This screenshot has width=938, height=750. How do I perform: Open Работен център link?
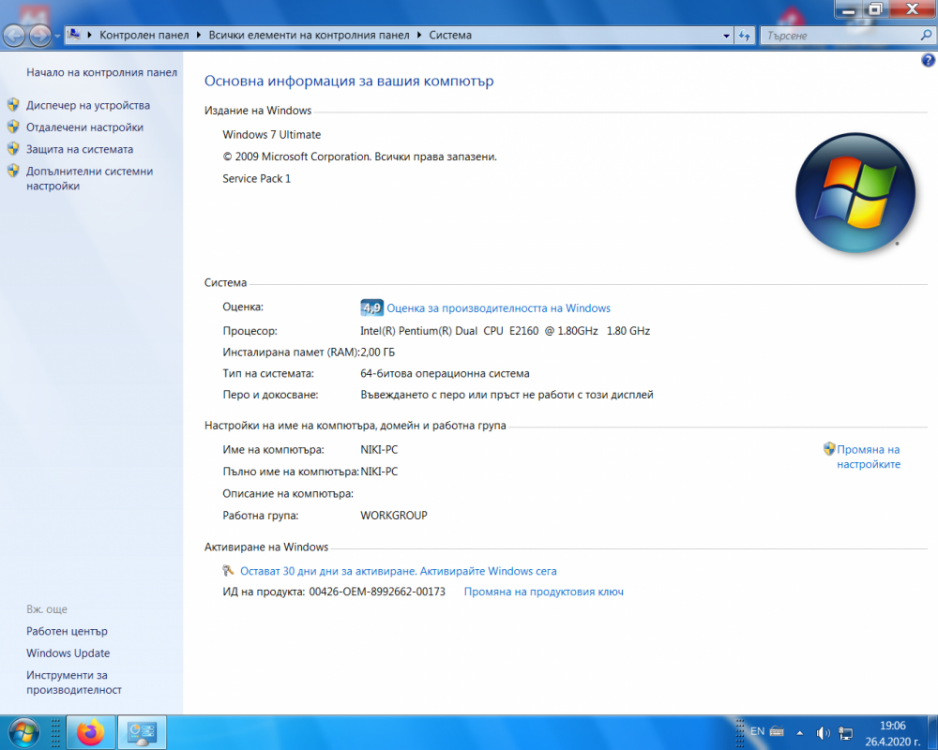pos(67,631)
